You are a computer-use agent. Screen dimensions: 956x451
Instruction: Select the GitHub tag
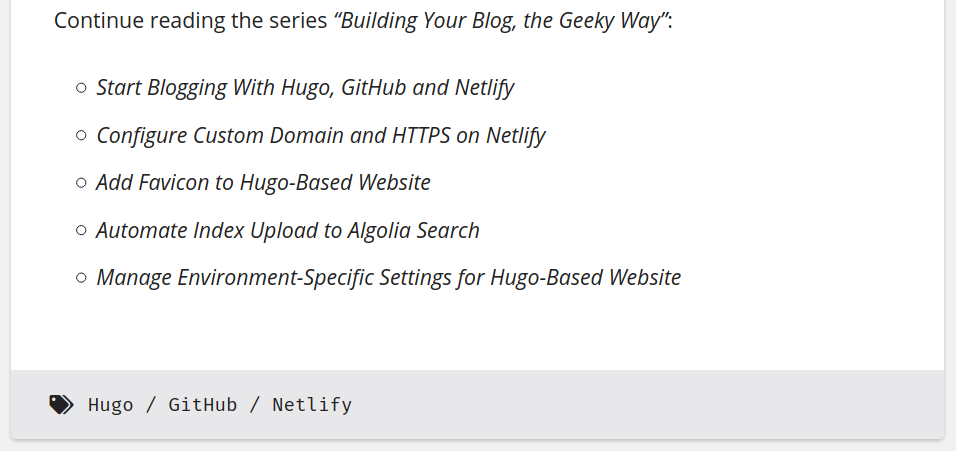point(203,405)
